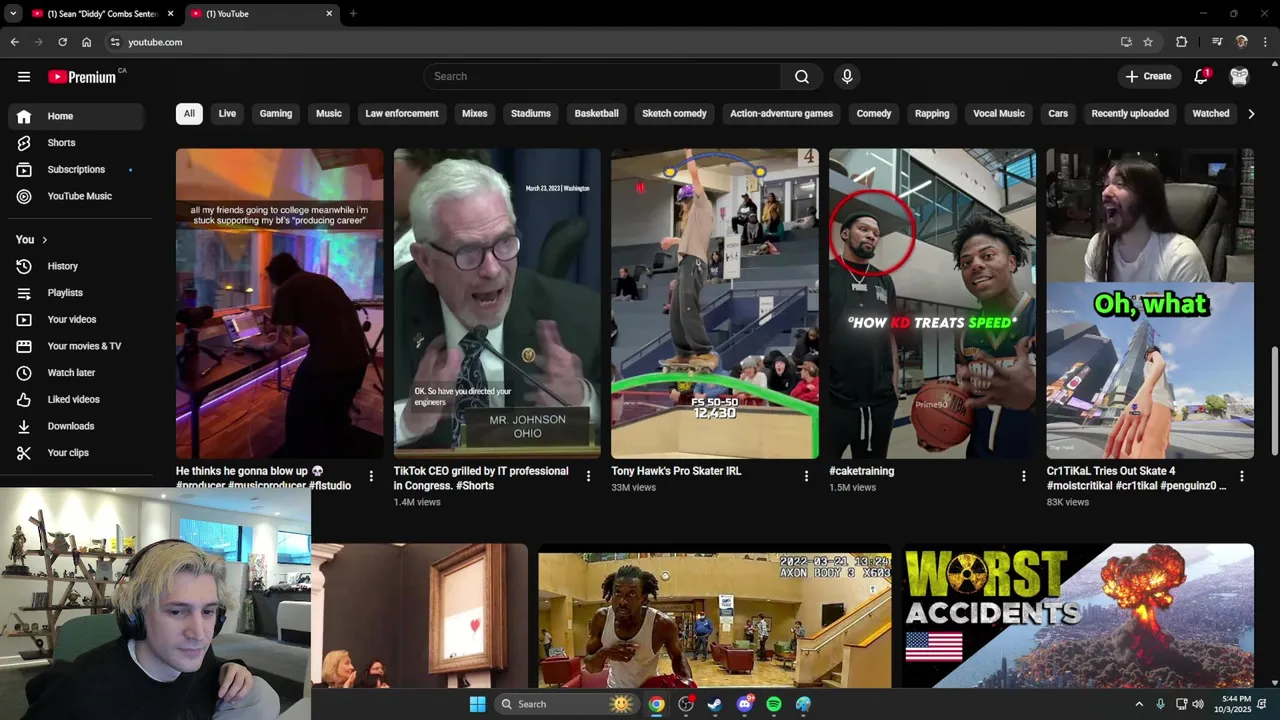The width and height of the screenshot is (1280, 720).
Task: Open the Chrome extensions puzzle icon
Action: point(1181,42)
